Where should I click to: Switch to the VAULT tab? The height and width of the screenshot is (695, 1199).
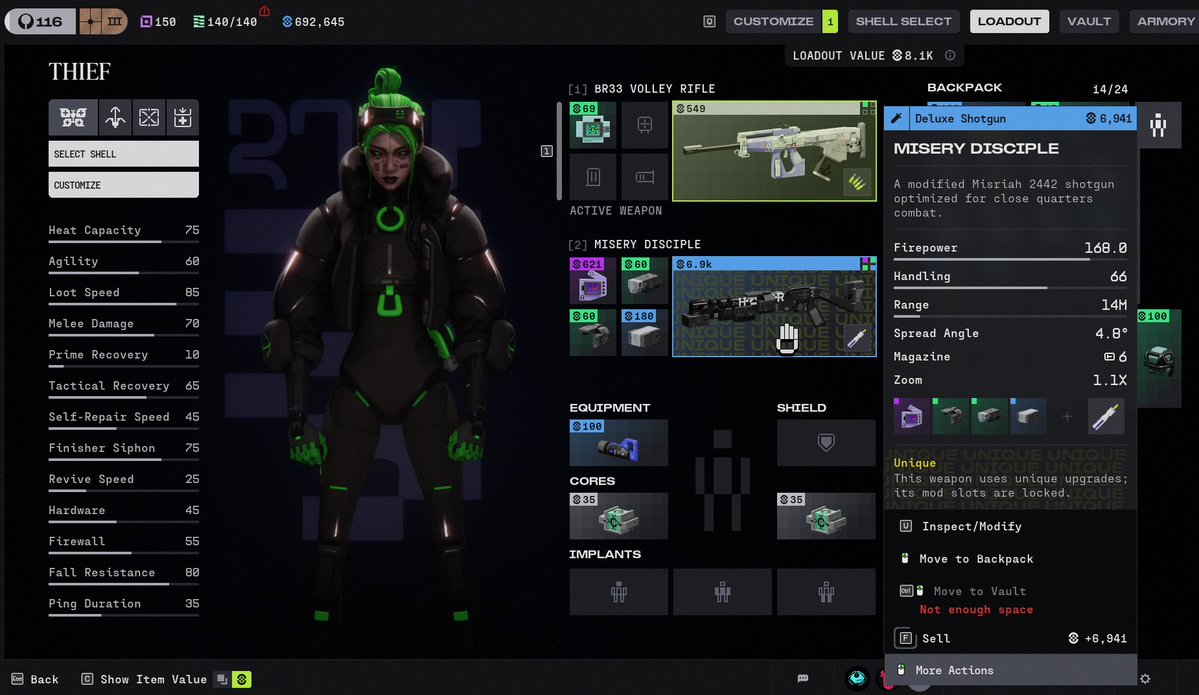point(1089,21)
